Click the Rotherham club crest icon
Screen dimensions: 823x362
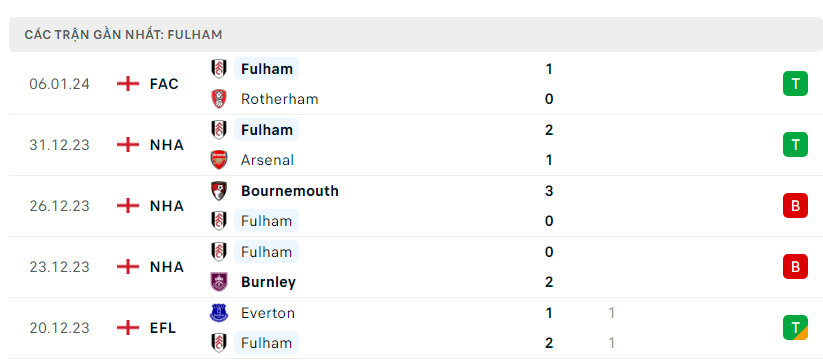[219, 99]
